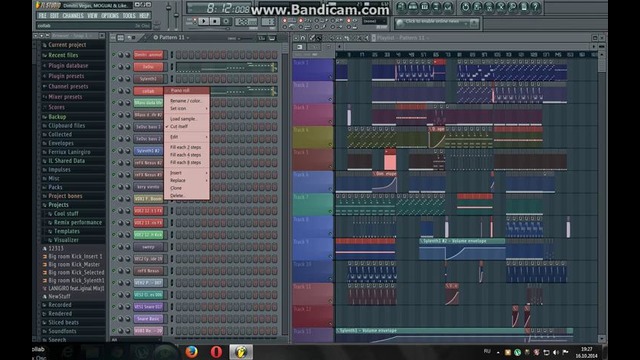Screen dimensions: 640x360
Task: Open the Opera icon in the taskbar
Action: tap(216, 351)
